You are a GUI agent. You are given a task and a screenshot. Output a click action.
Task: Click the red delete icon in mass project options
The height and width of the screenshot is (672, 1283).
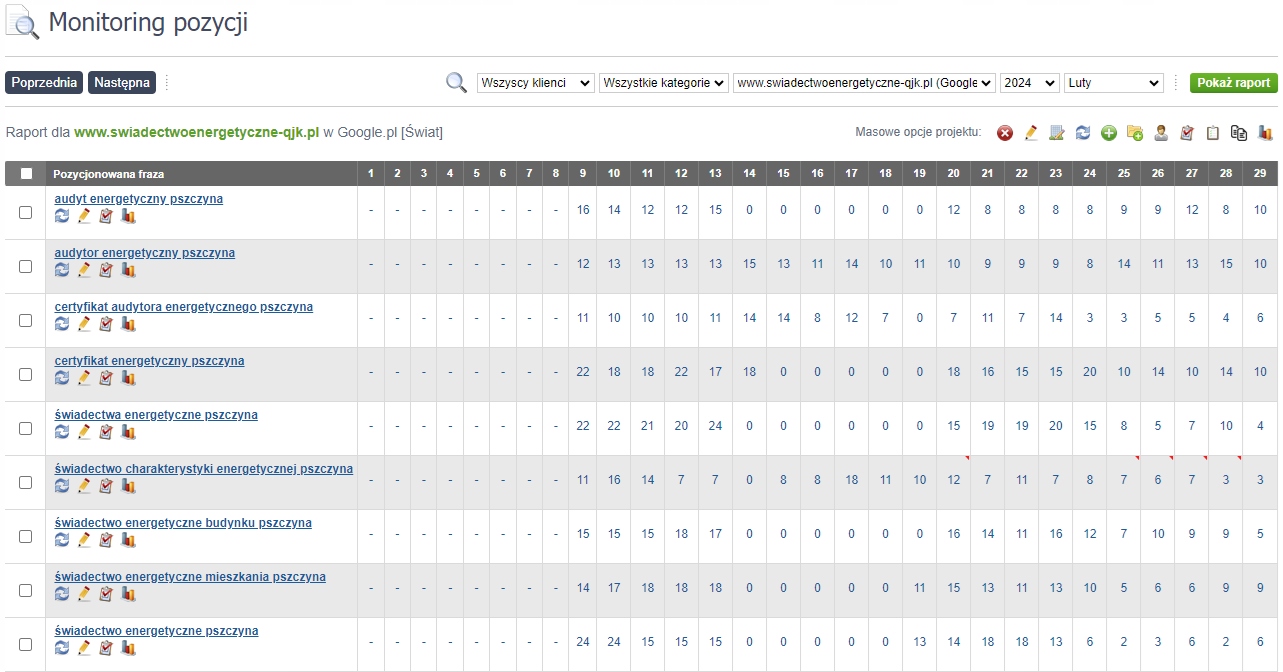pos(1005,133)
